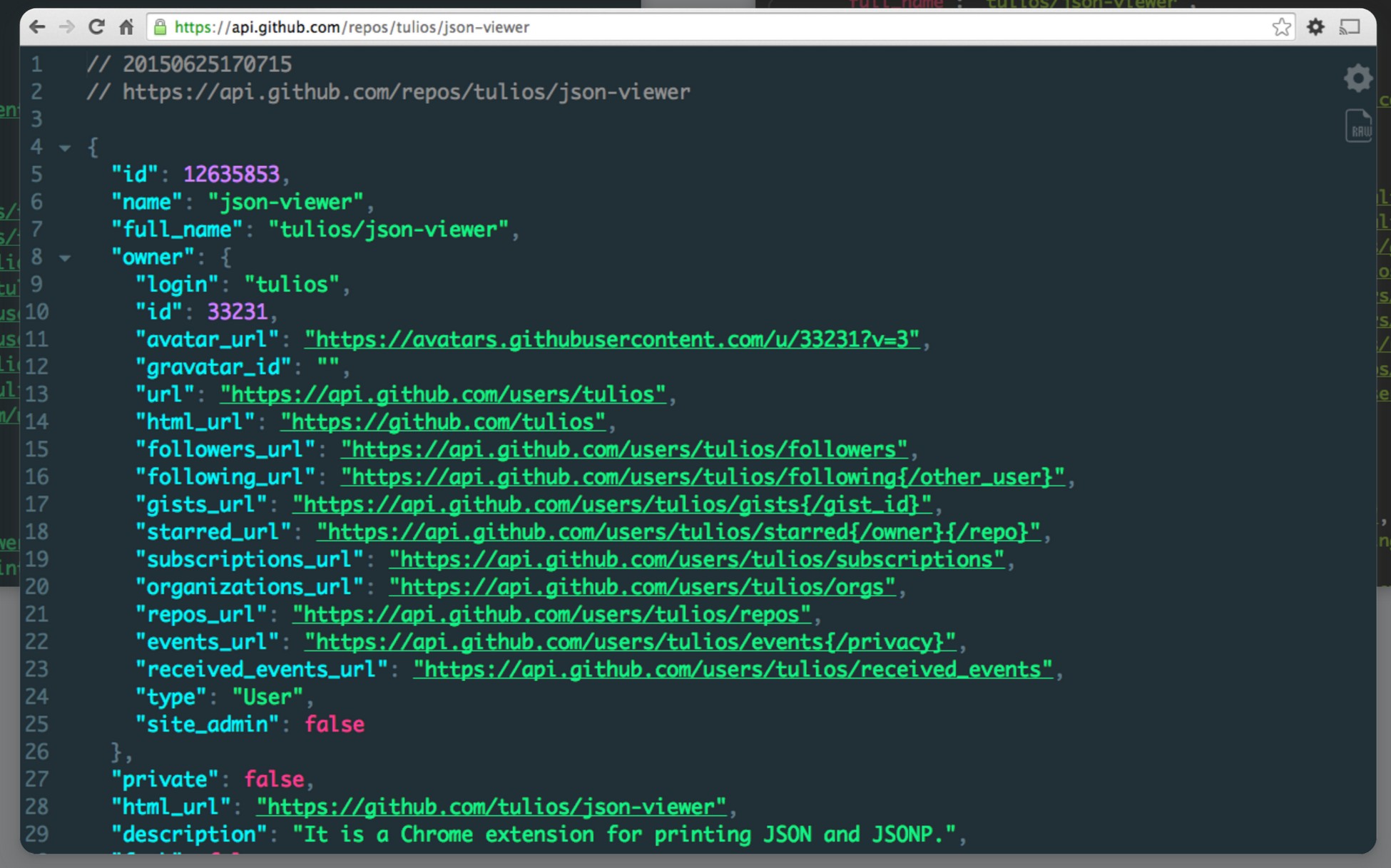1391x868 pixels.
Task: Open the repos_url link
Action: pyautogui.click(x=552, y=614)
